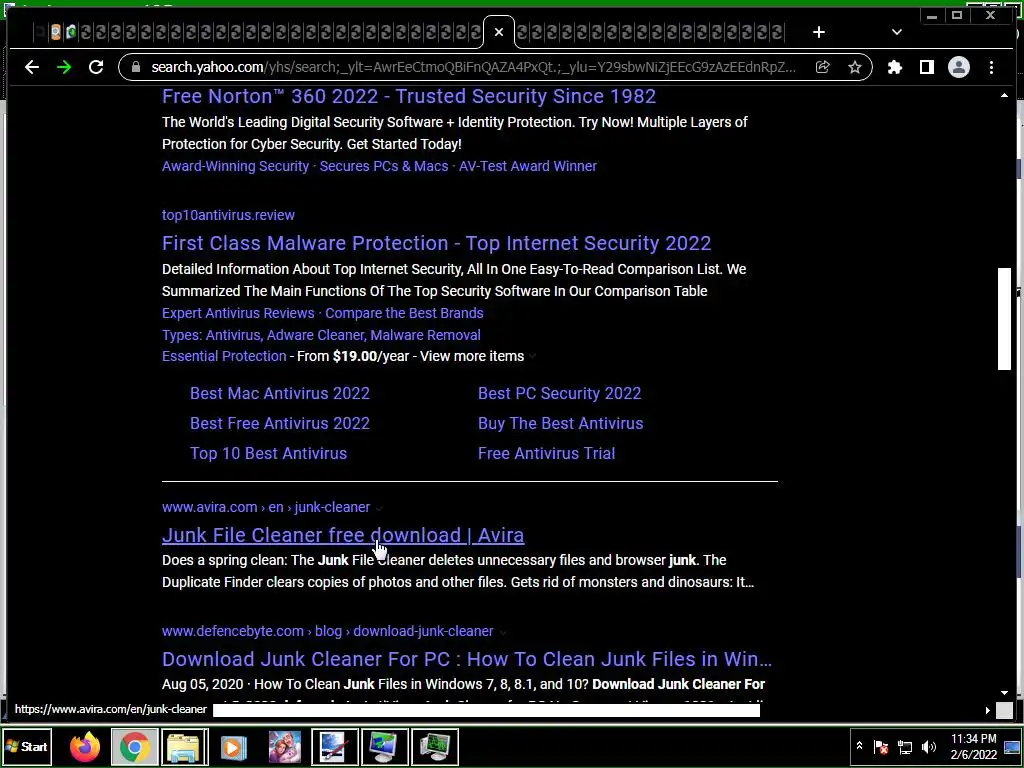Open Junk File Cleaner free download Avira
1024x768 pixels.
(343, 535)
